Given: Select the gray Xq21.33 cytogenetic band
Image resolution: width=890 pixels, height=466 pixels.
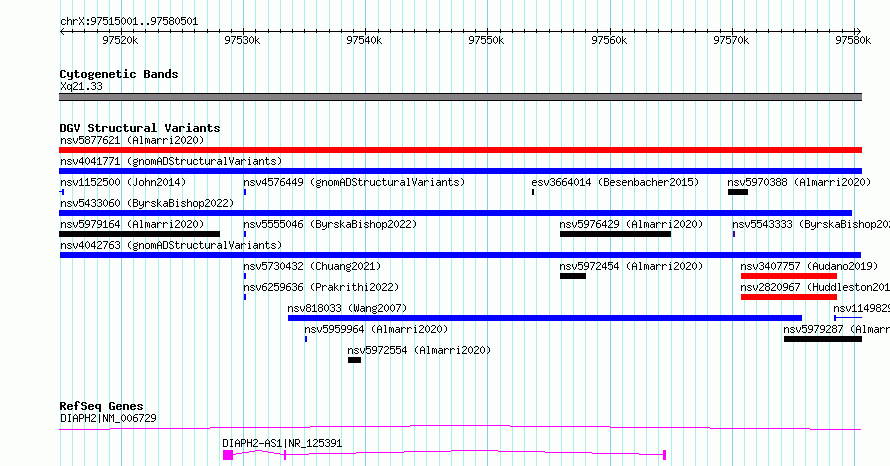Looking at the screenshot, I should pyautogui.click(x=460, y=97).
